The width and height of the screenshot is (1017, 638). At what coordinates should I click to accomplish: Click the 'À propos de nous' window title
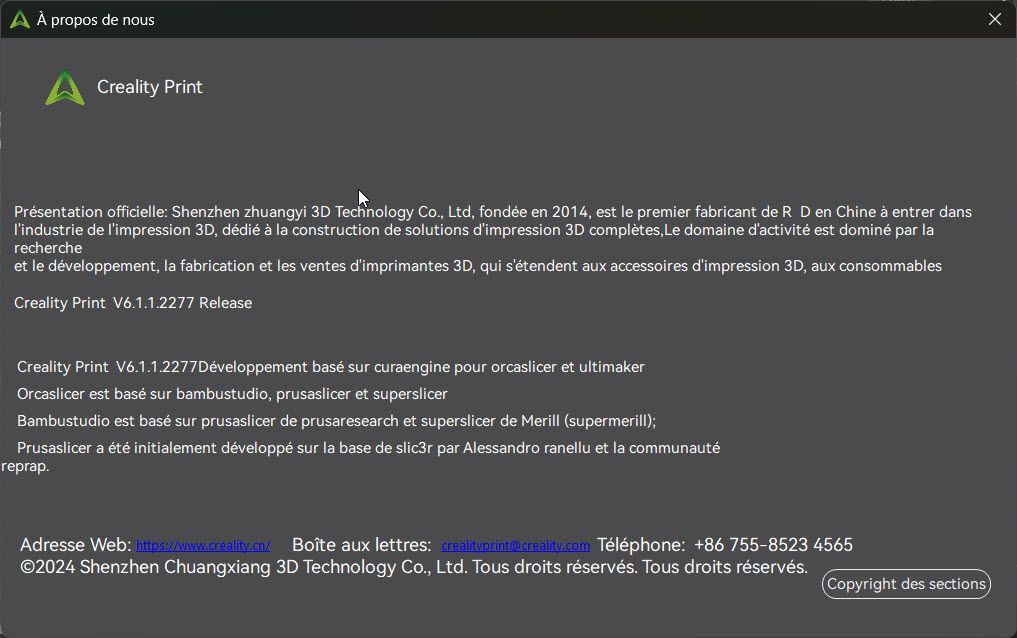coord(95,20)
